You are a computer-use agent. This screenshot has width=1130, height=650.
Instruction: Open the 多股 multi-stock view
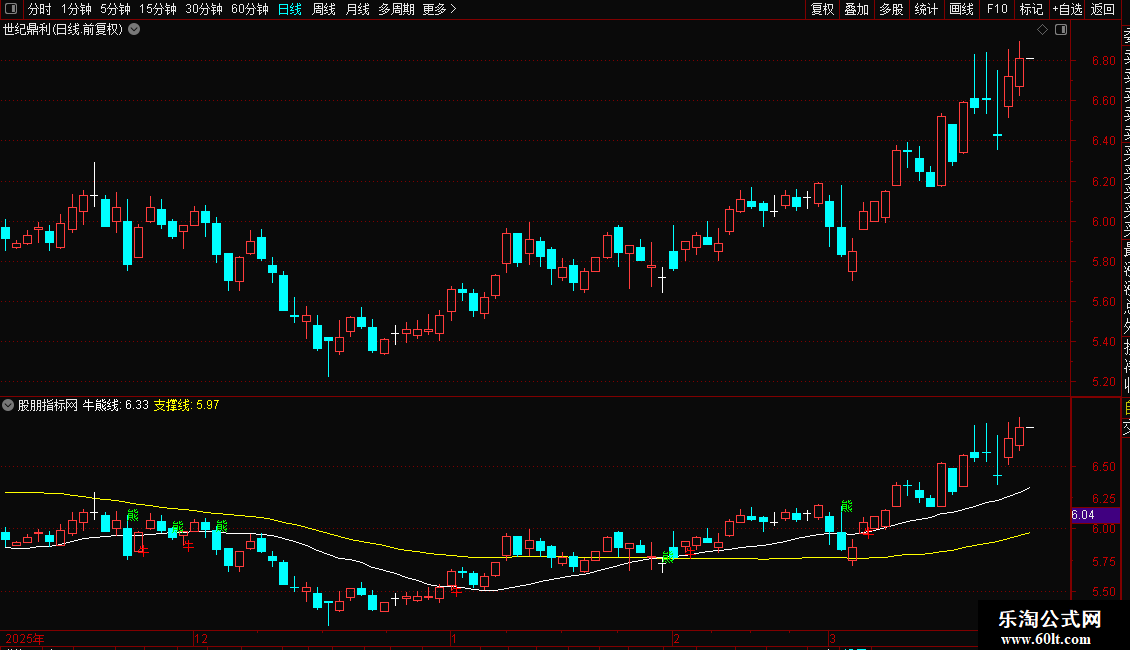891,9
